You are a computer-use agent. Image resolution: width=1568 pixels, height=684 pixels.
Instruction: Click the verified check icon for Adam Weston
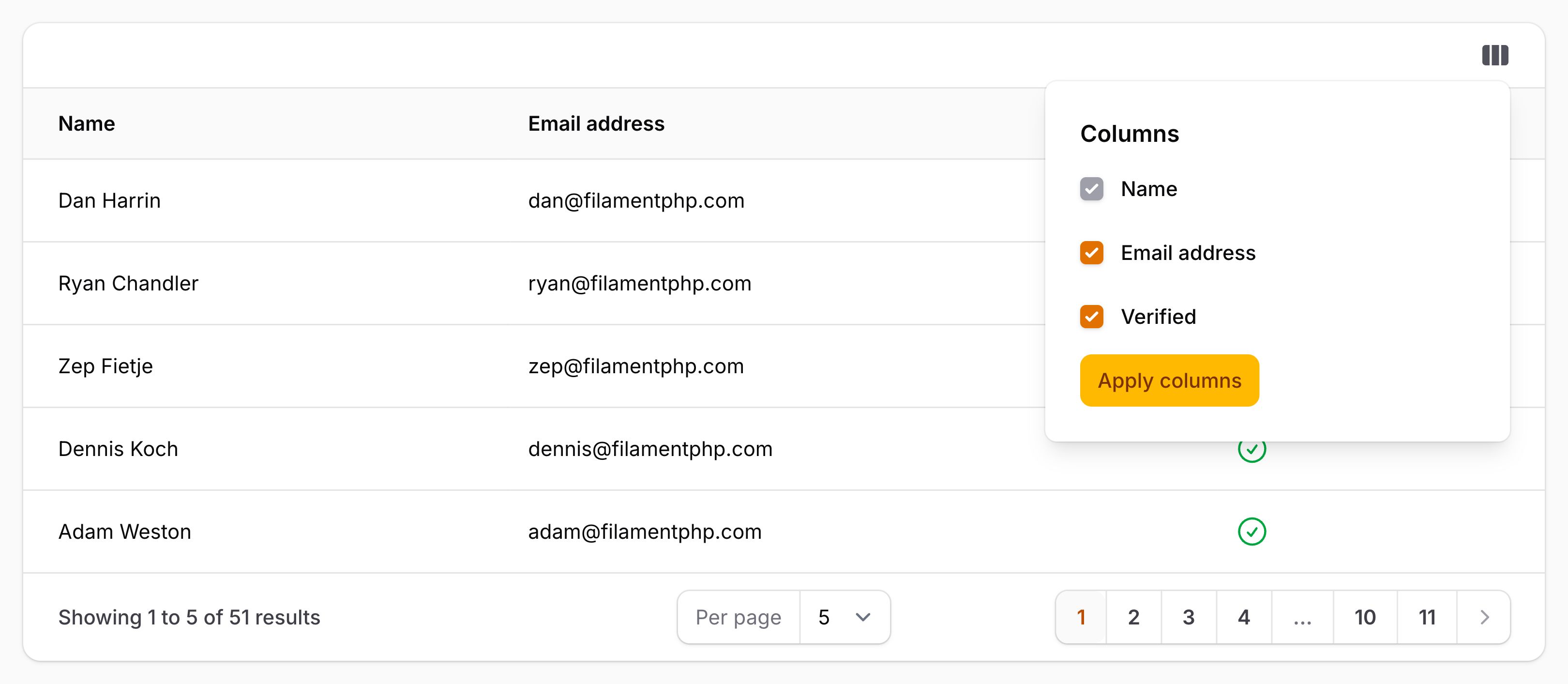(x=1252, y=532)
